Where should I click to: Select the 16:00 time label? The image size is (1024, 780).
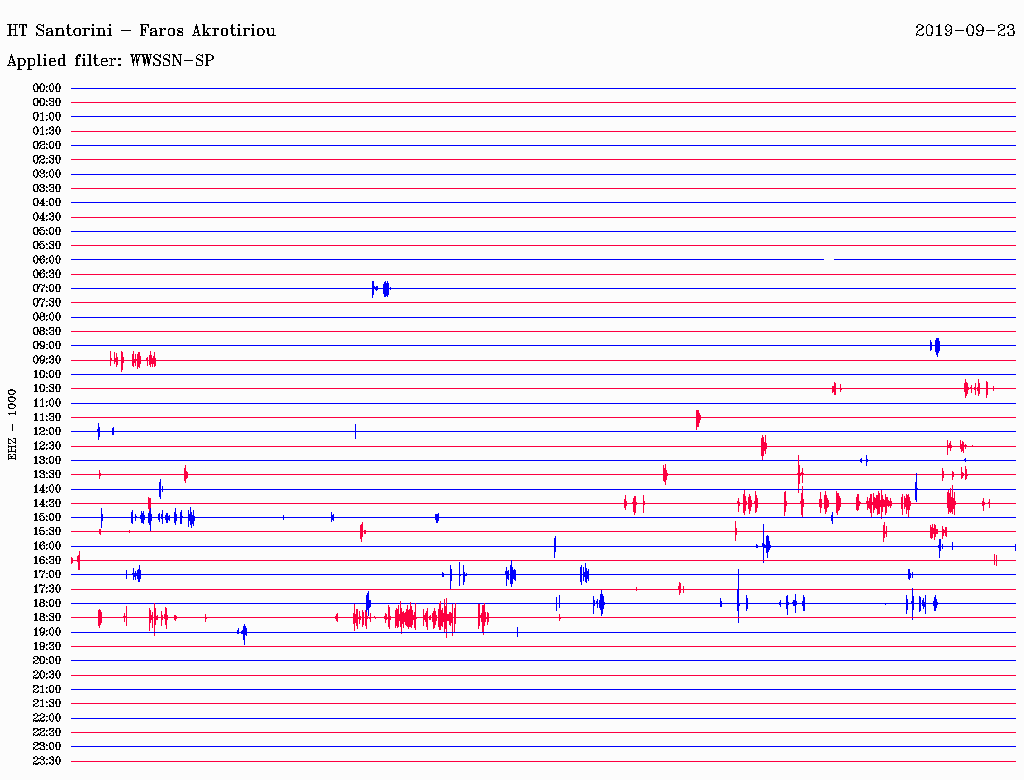(47, 546)
